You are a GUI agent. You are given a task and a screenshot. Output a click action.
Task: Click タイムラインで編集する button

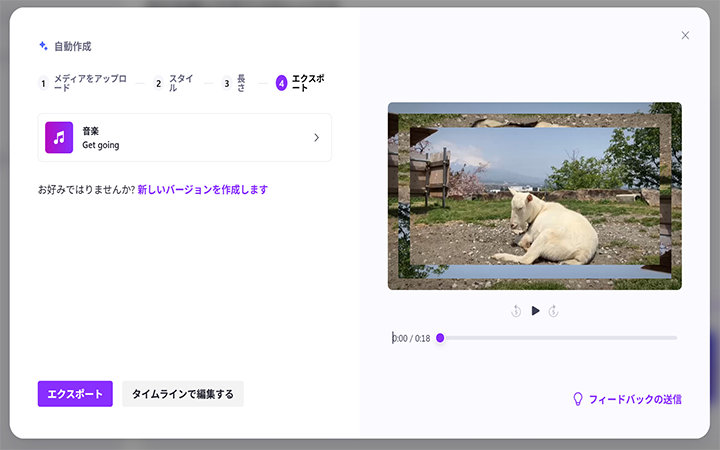(183, 394)
